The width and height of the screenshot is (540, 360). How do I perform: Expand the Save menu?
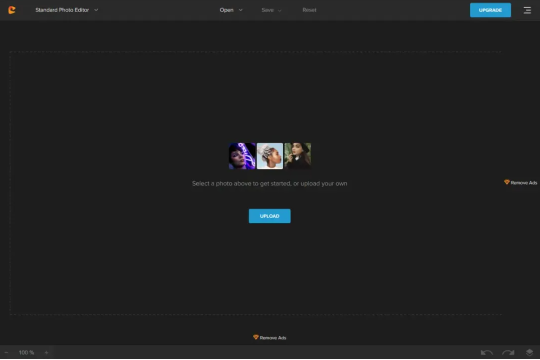click(x=271, y=10)
